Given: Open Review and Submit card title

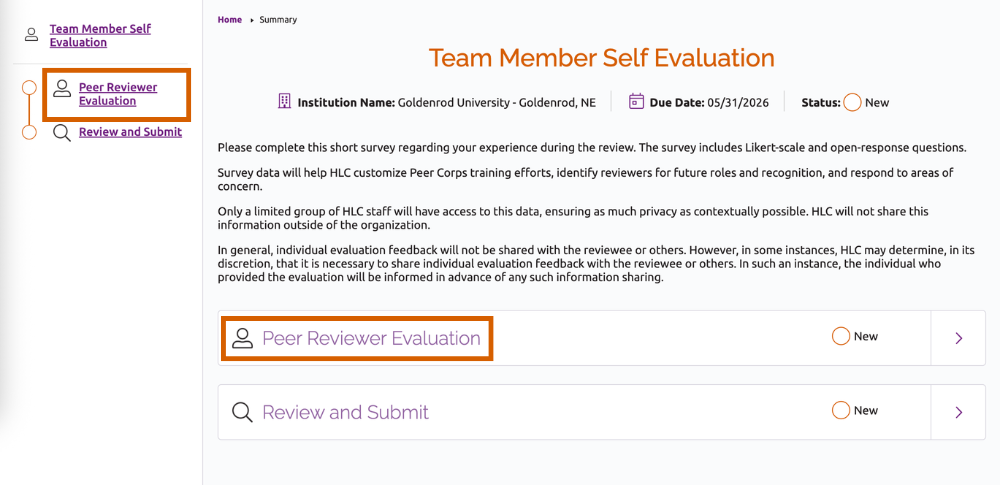Looking at the screenshot, I should (346, 412).
